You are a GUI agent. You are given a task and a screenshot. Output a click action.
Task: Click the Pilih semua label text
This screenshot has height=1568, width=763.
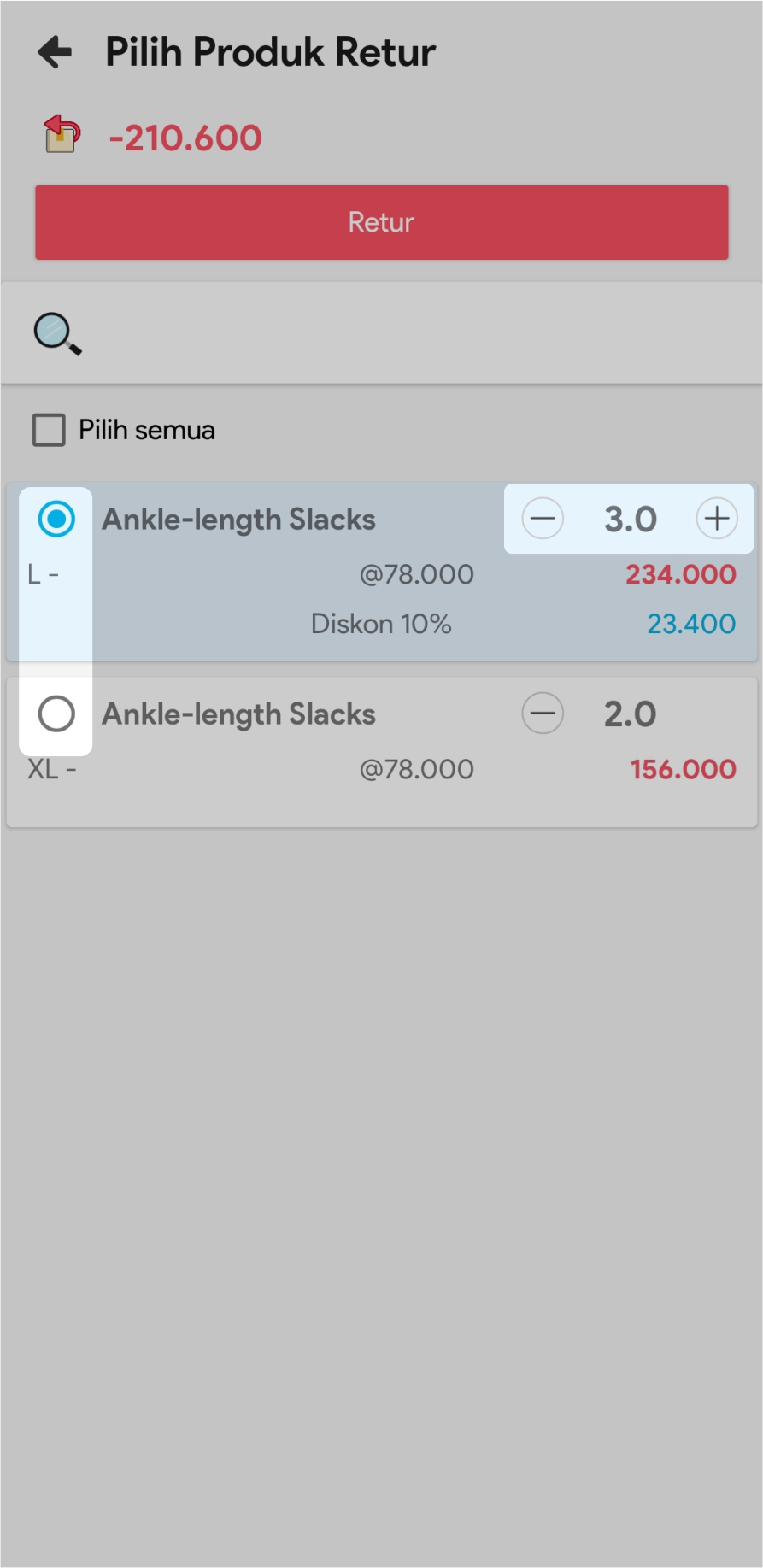pos(147,430)
